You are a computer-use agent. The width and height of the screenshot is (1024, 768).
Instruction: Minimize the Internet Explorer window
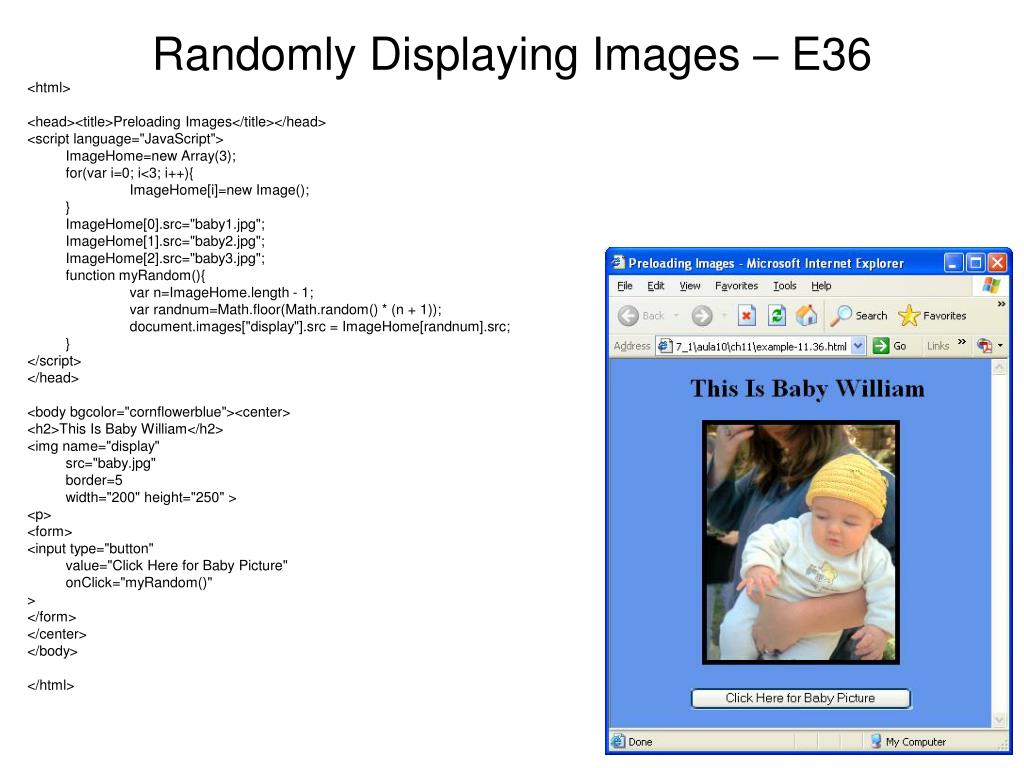pos(953,263)
